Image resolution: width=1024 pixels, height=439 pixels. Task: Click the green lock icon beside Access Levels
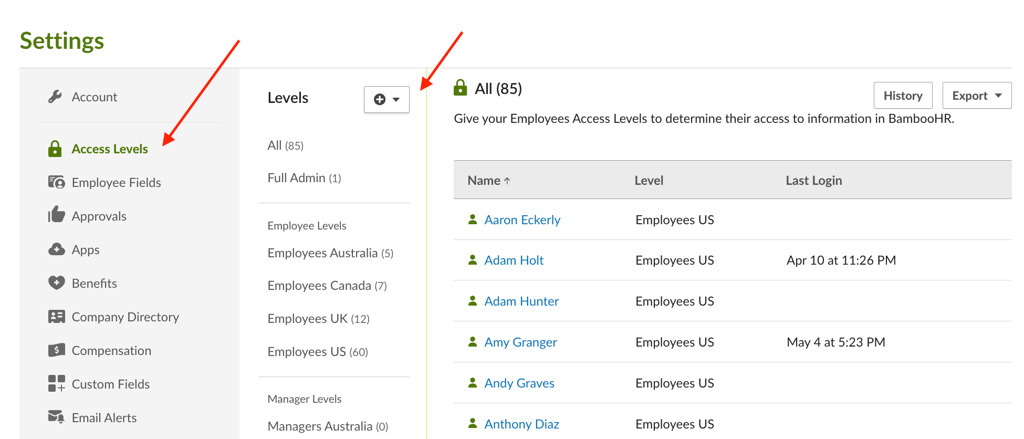[x=56, y=149]
